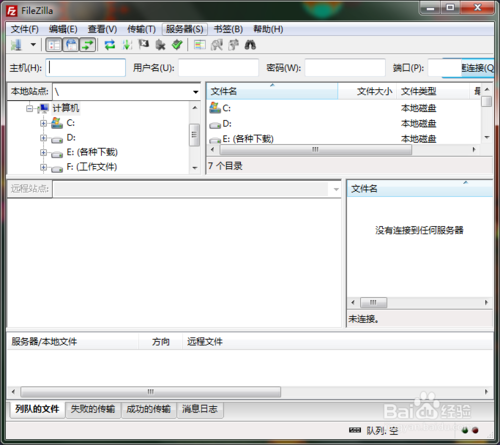Switch to 消息日志 tab
The image size is (500, 445).
pyautogui.click(x=200, y=409)
